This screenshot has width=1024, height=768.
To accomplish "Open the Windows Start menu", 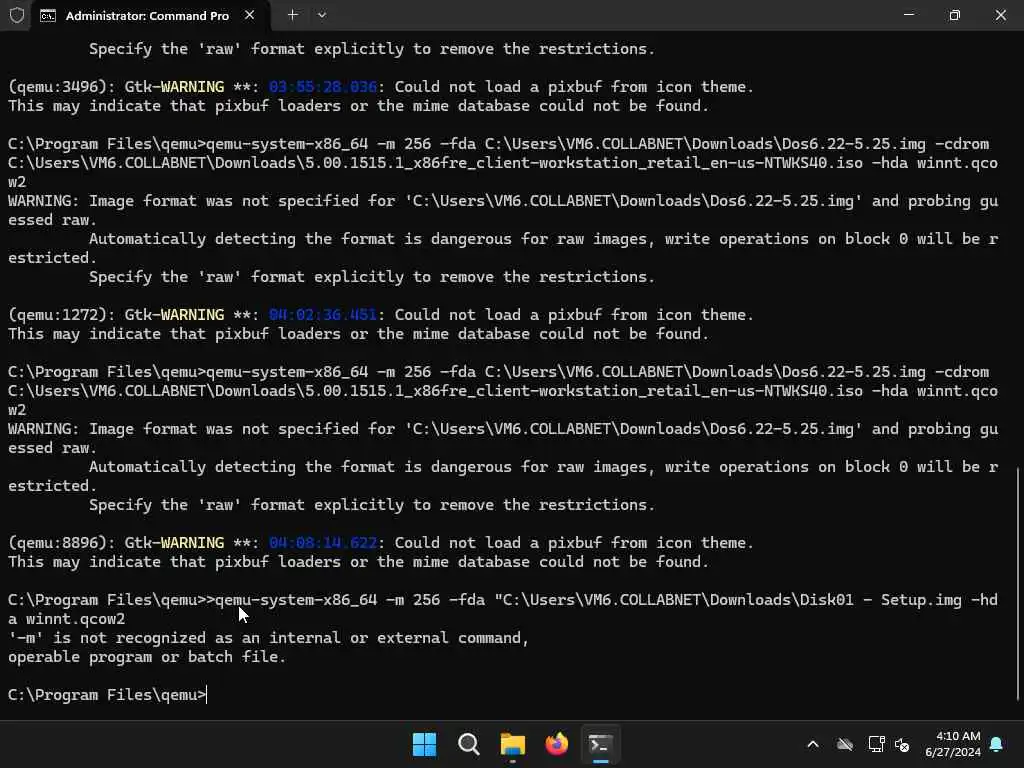I will pos(424,744).
